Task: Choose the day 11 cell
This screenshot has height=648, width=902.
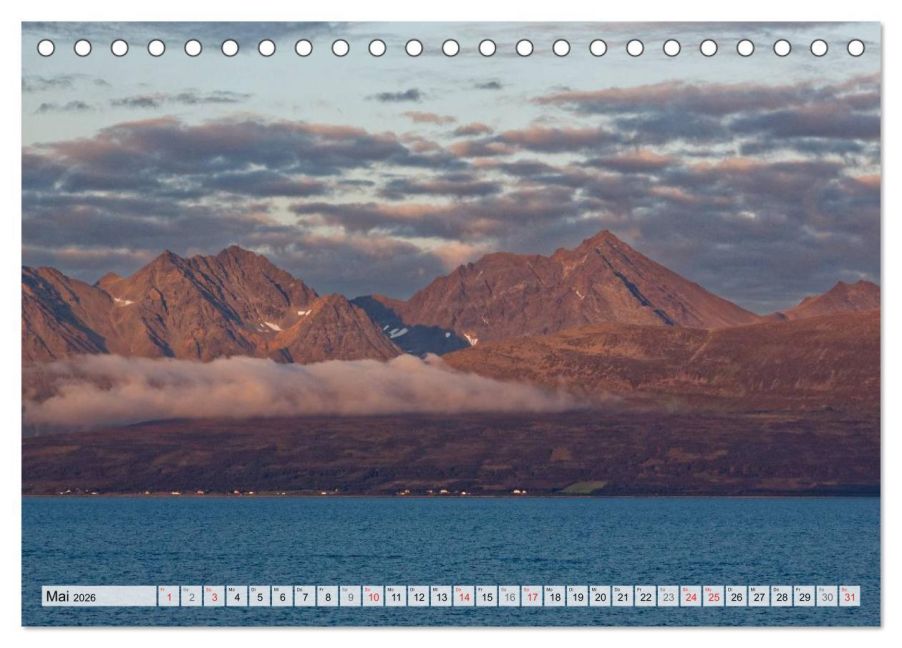Action: click(x=396, y=596)
